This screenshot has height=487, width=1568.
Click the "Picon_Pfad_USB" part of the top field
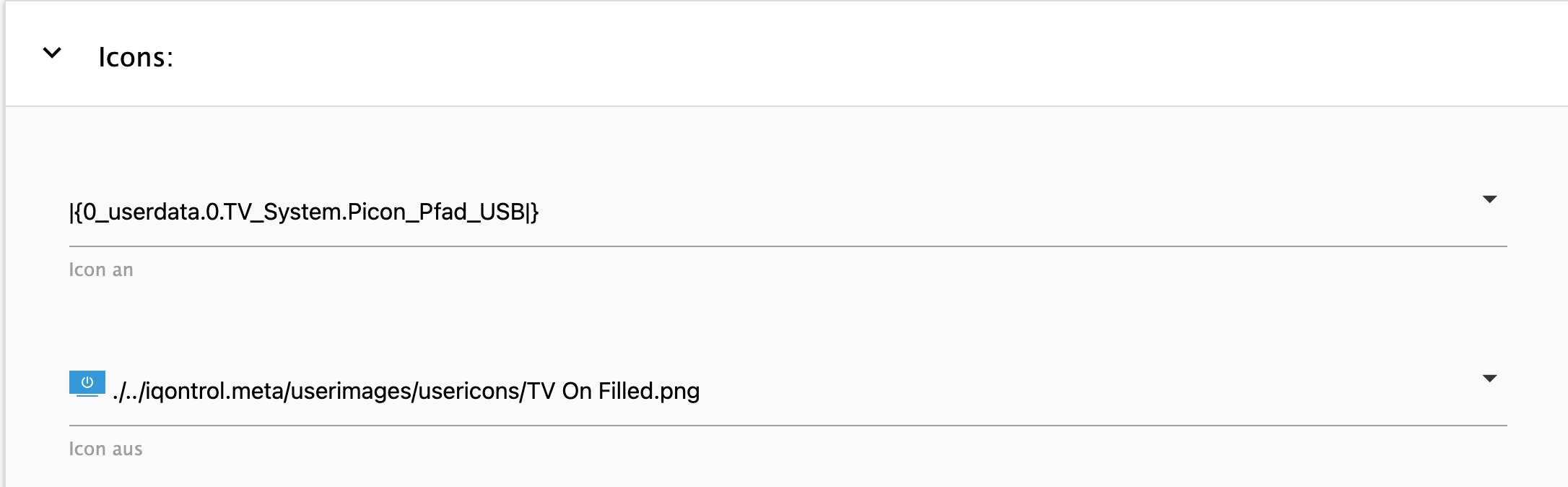coord(437,212)
